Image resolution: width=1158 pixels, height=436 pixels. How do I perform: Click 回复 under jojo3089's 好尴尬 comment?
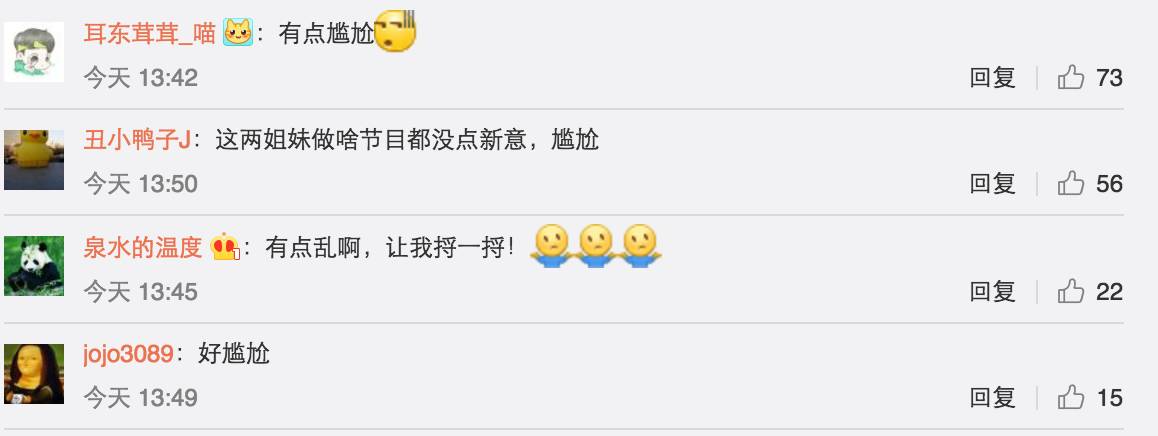993,398
